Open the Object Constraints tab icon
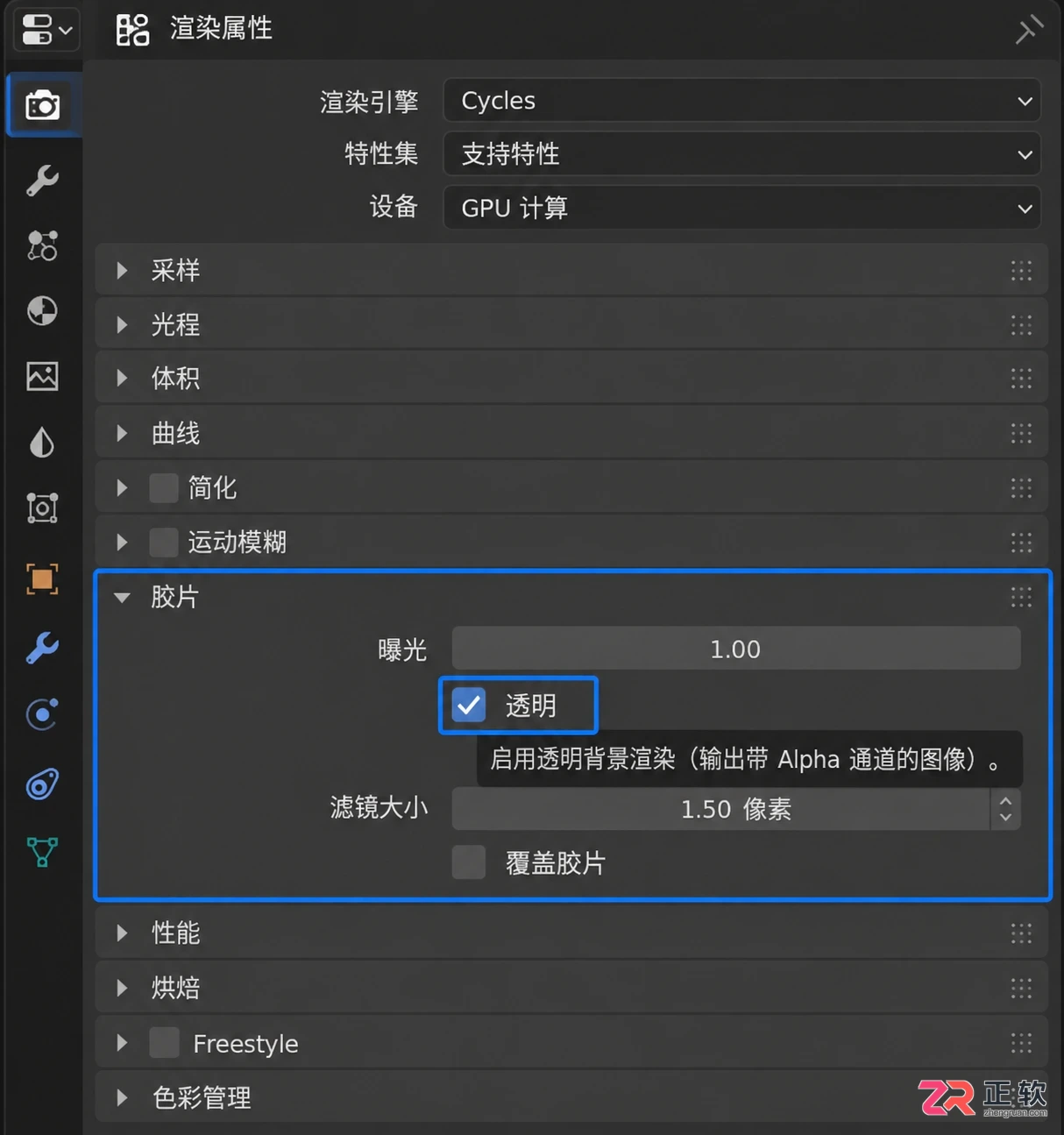Image resolution: width=1064 pixels, height=1135 pixels. tap(42, 784)
